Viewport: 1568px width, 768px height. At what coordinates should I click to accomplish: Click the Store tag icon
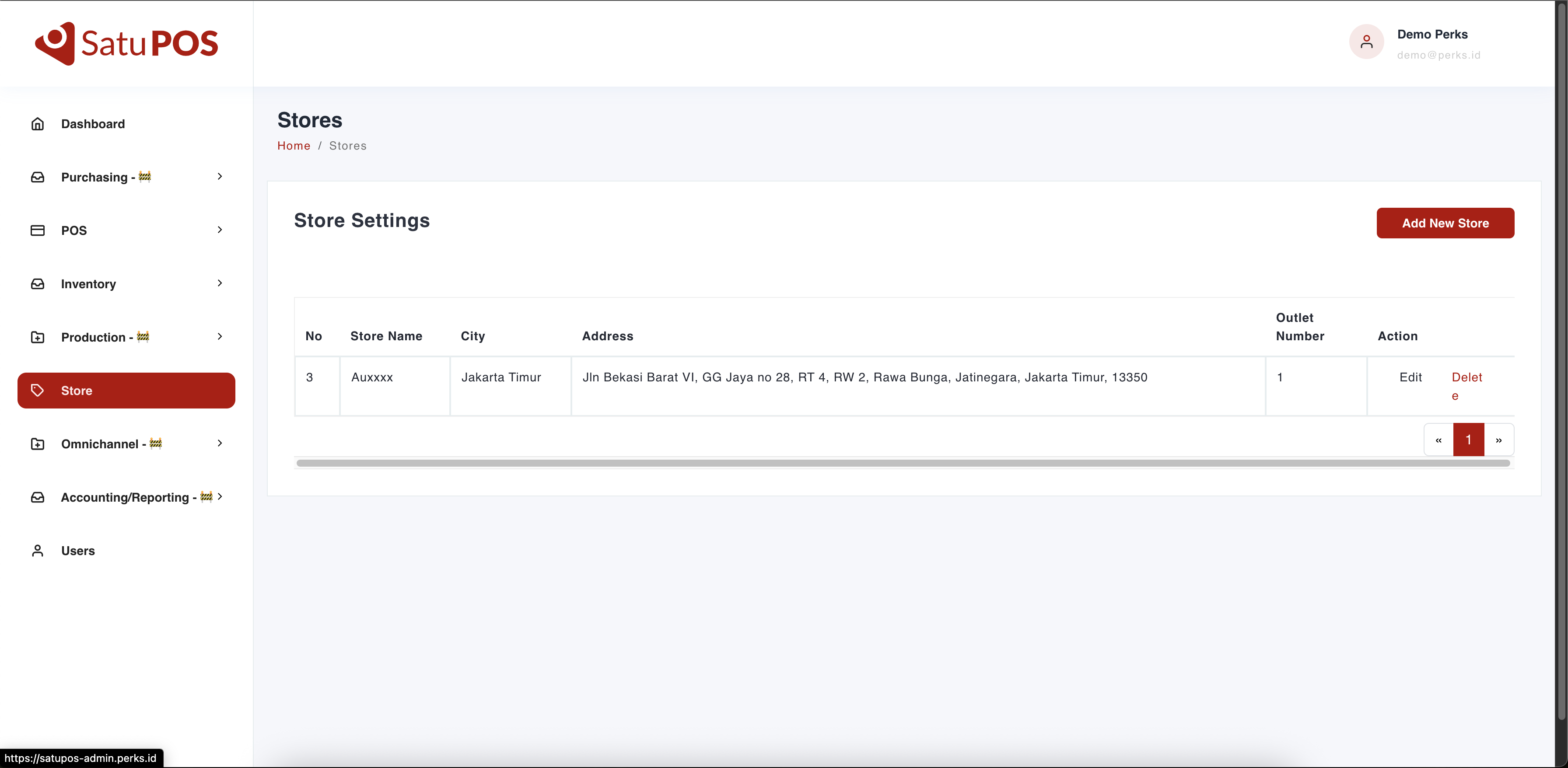(x=38, y=390)
